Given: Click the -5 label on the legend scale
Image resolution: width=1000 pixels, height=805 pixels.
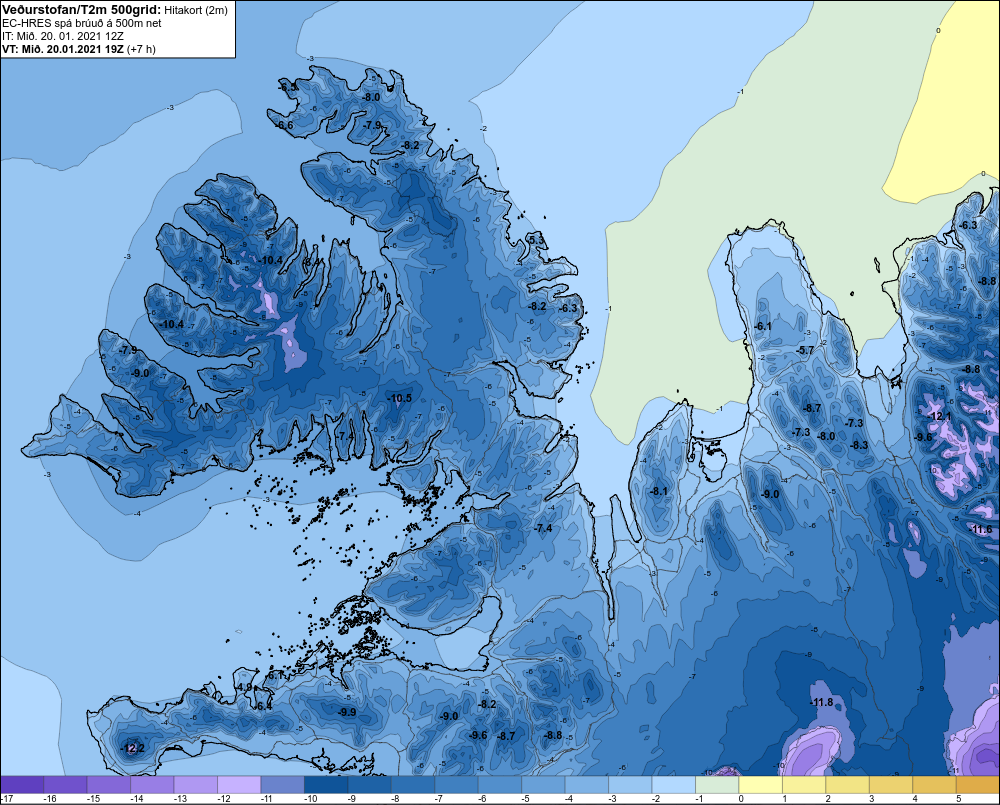Looking at the screenshot, I should point(527,799).
